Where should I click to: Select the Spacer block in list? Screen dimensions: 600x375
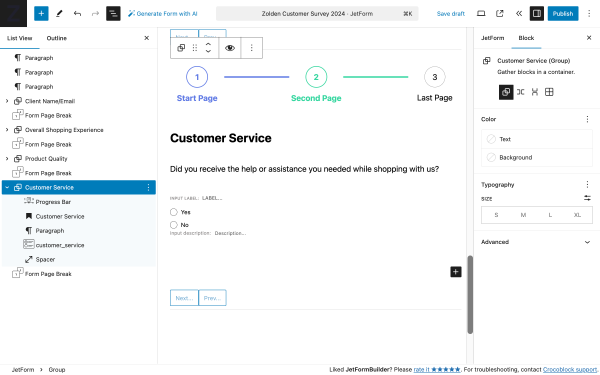(79, 259)
